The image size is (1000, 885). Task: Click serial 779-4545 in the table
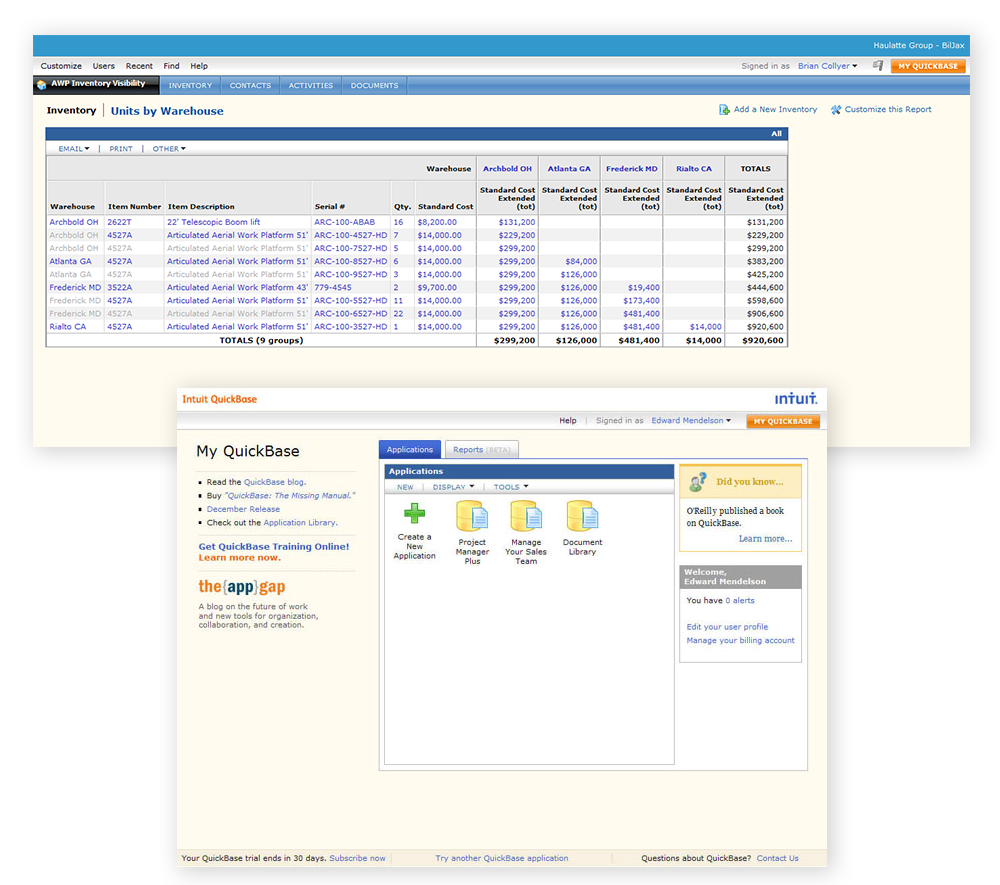click(332, 288)
